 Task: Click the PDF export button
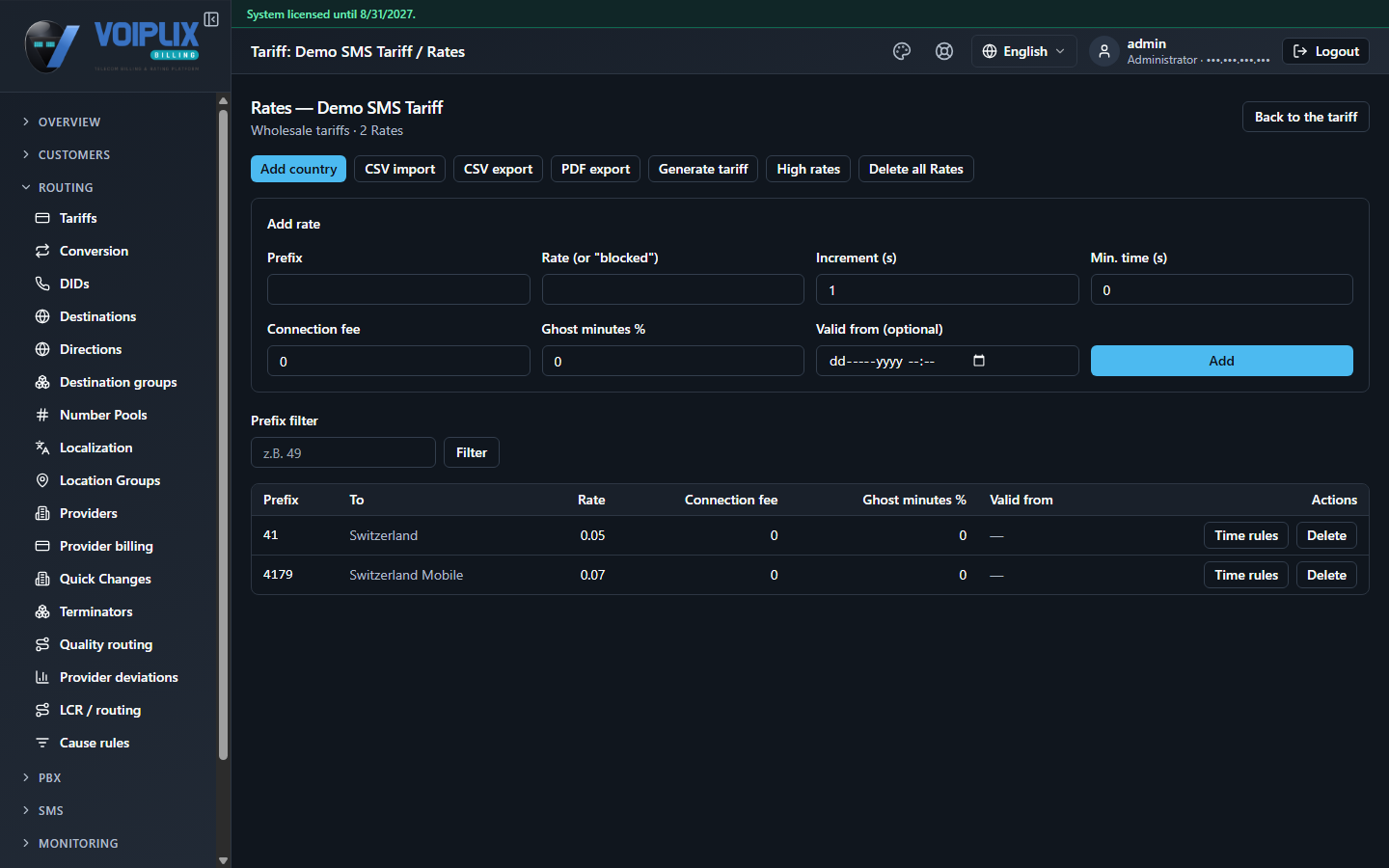point(595,169)
